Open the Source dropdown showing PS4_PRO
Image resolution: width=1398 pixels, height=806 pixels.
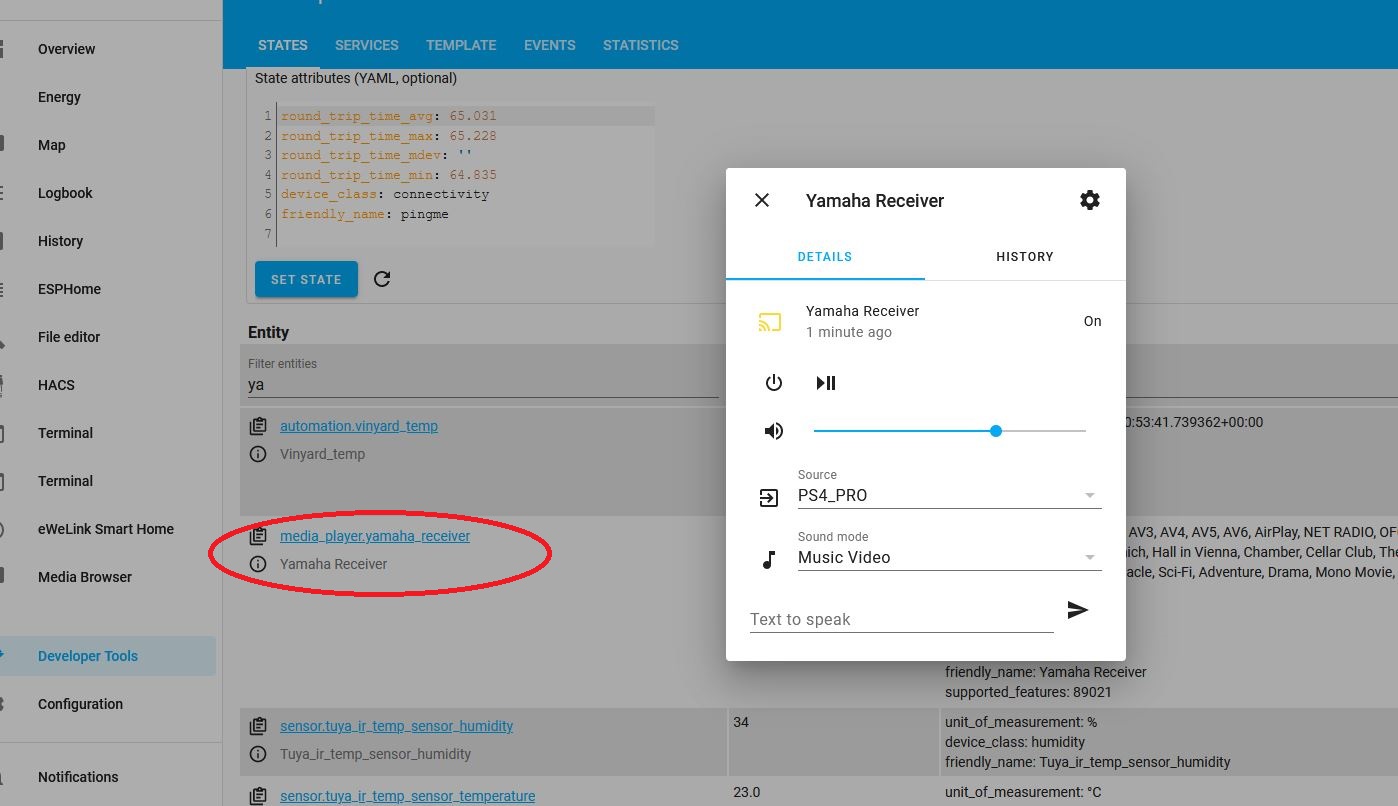pos(948,496)
